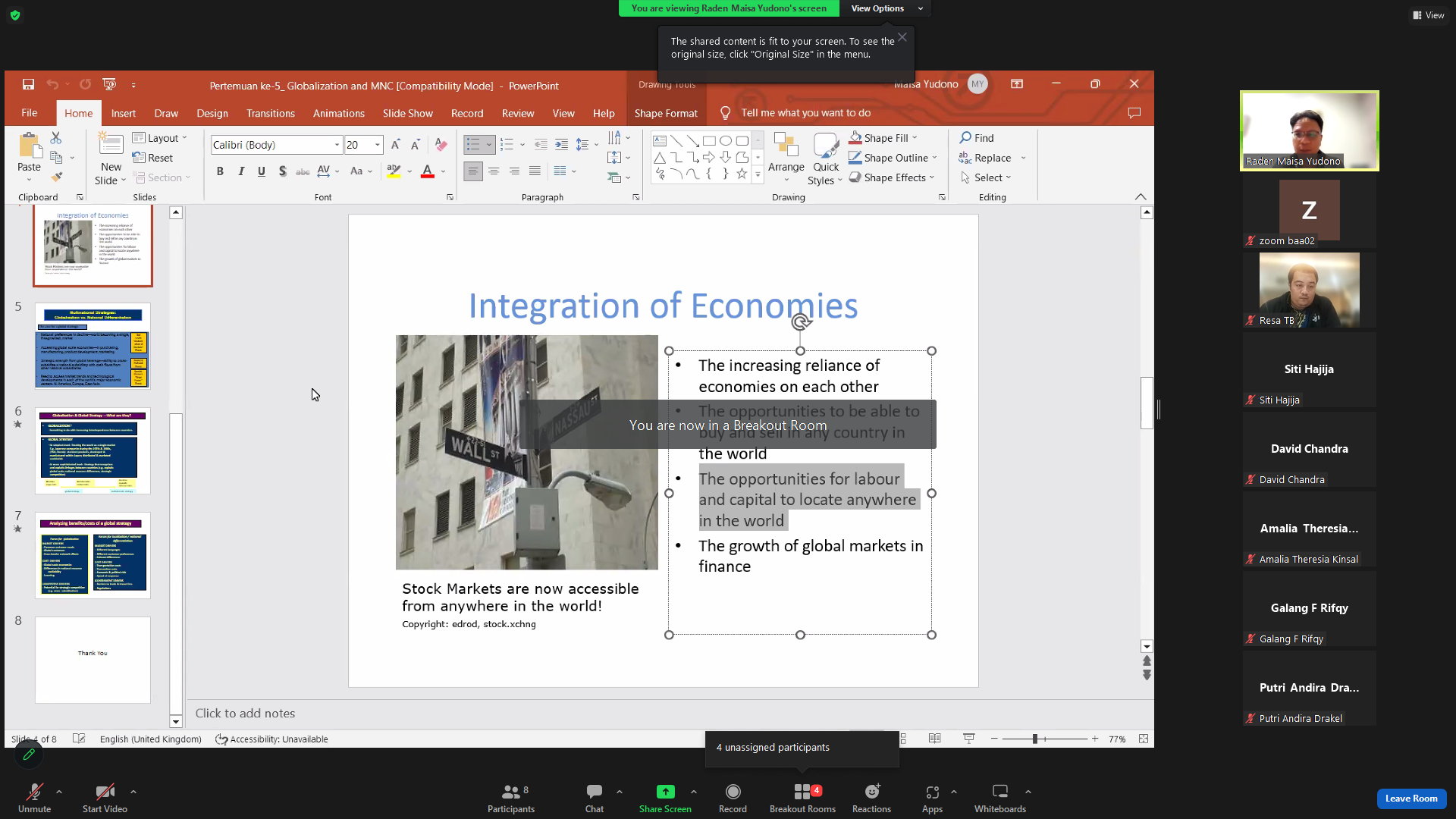The image size is (1456, 819).
Task: Click the Zoom Participants icon
Action: 511,798
